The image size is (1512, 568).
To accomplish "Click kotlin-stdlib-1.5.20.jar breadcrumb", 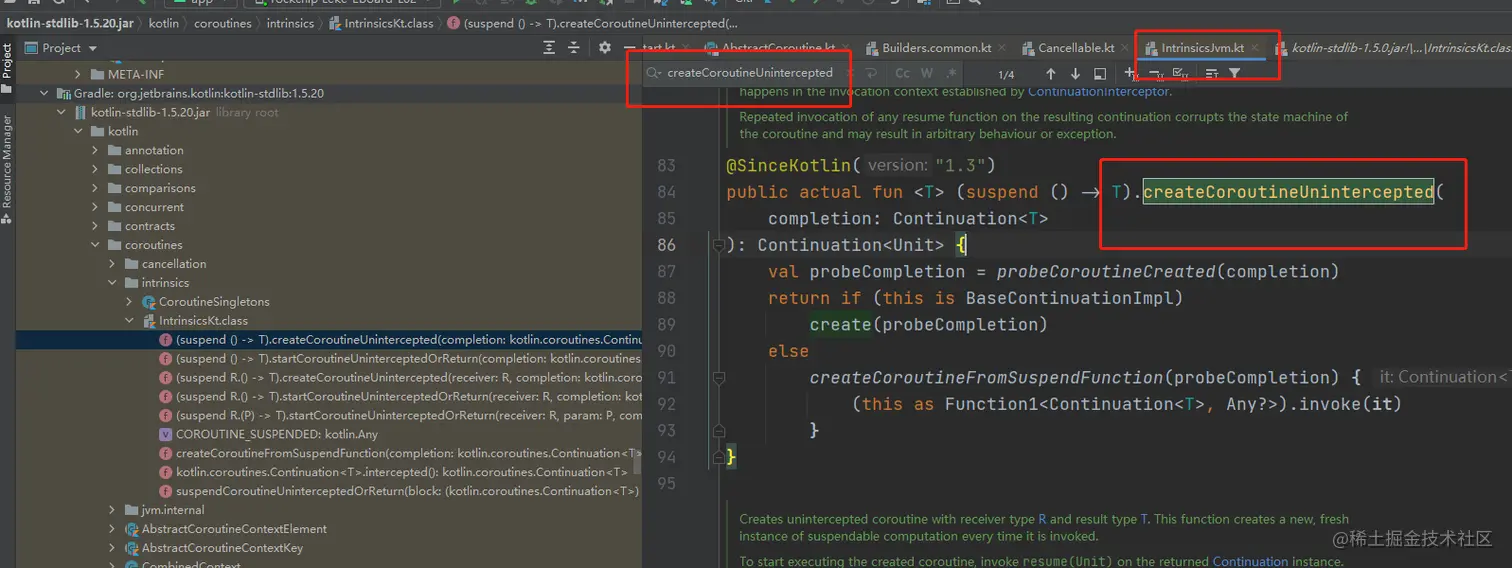I will [71, 23].
